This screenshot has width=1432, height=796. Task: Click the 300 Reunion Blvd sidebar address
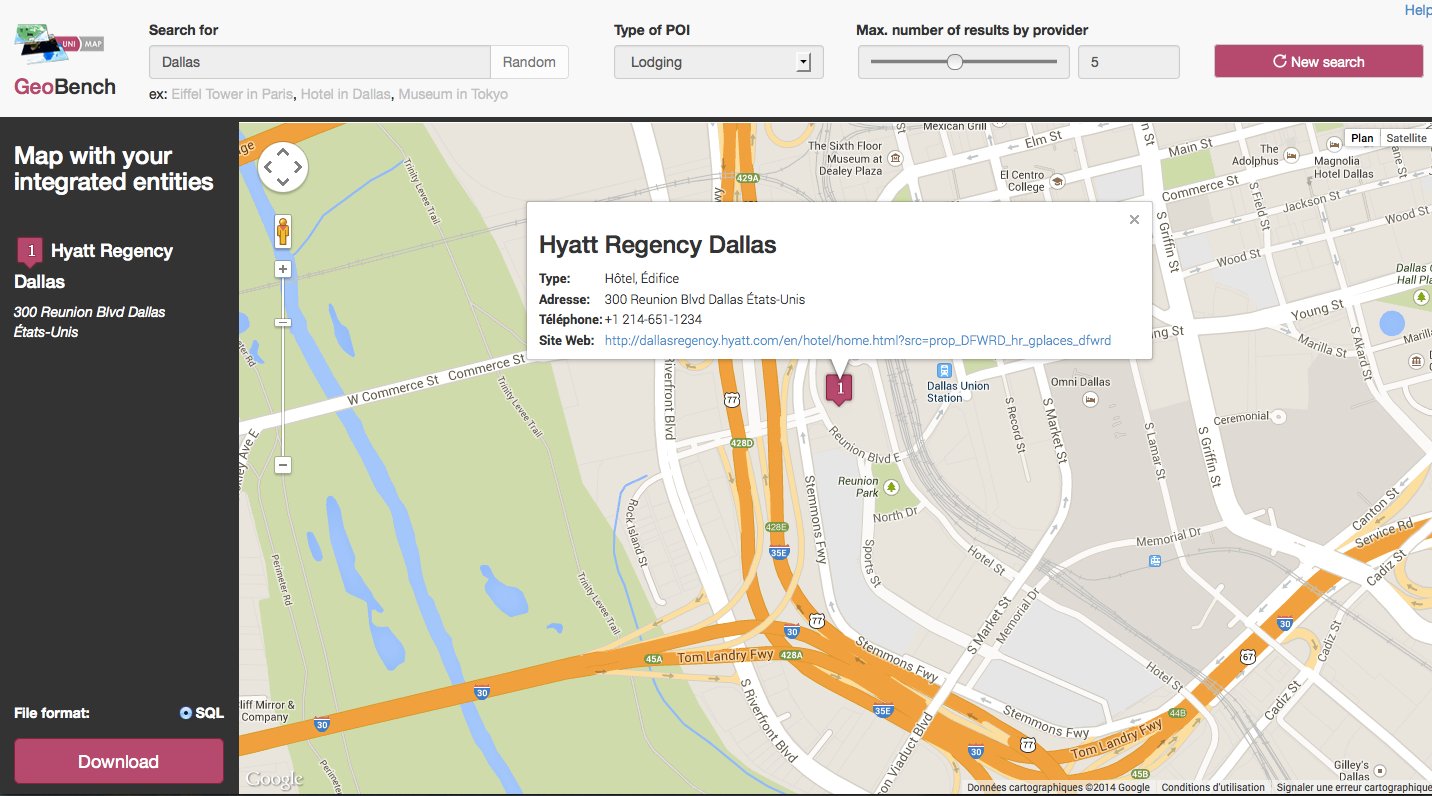(90, 322)
